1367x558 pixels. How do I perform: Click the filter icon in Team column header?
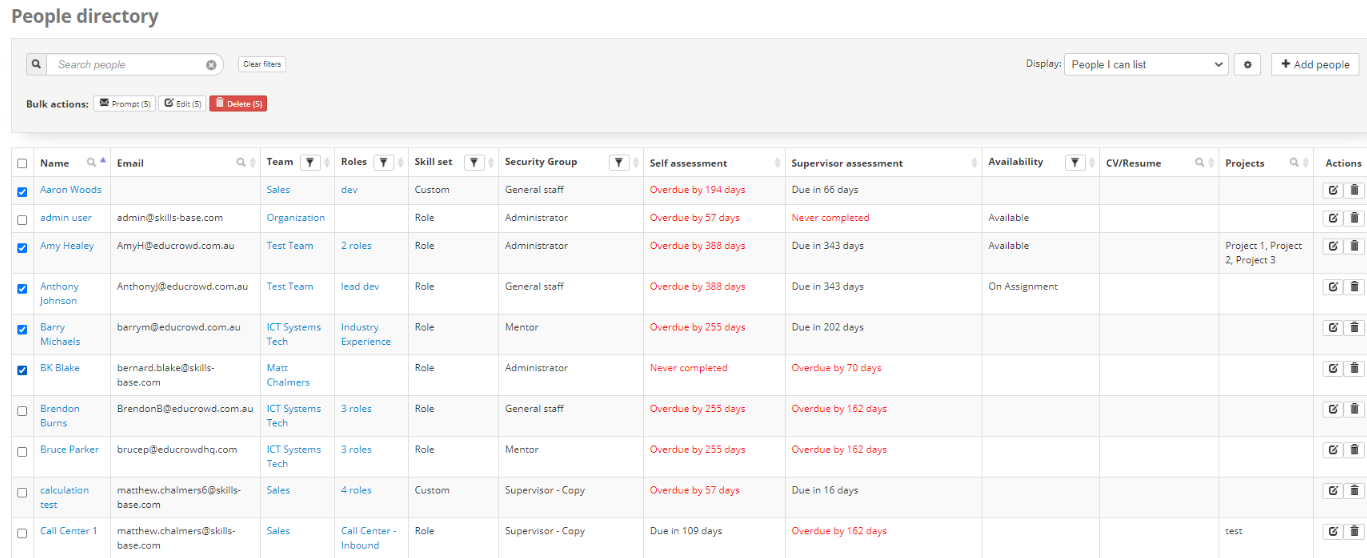[x=309, y=163]
